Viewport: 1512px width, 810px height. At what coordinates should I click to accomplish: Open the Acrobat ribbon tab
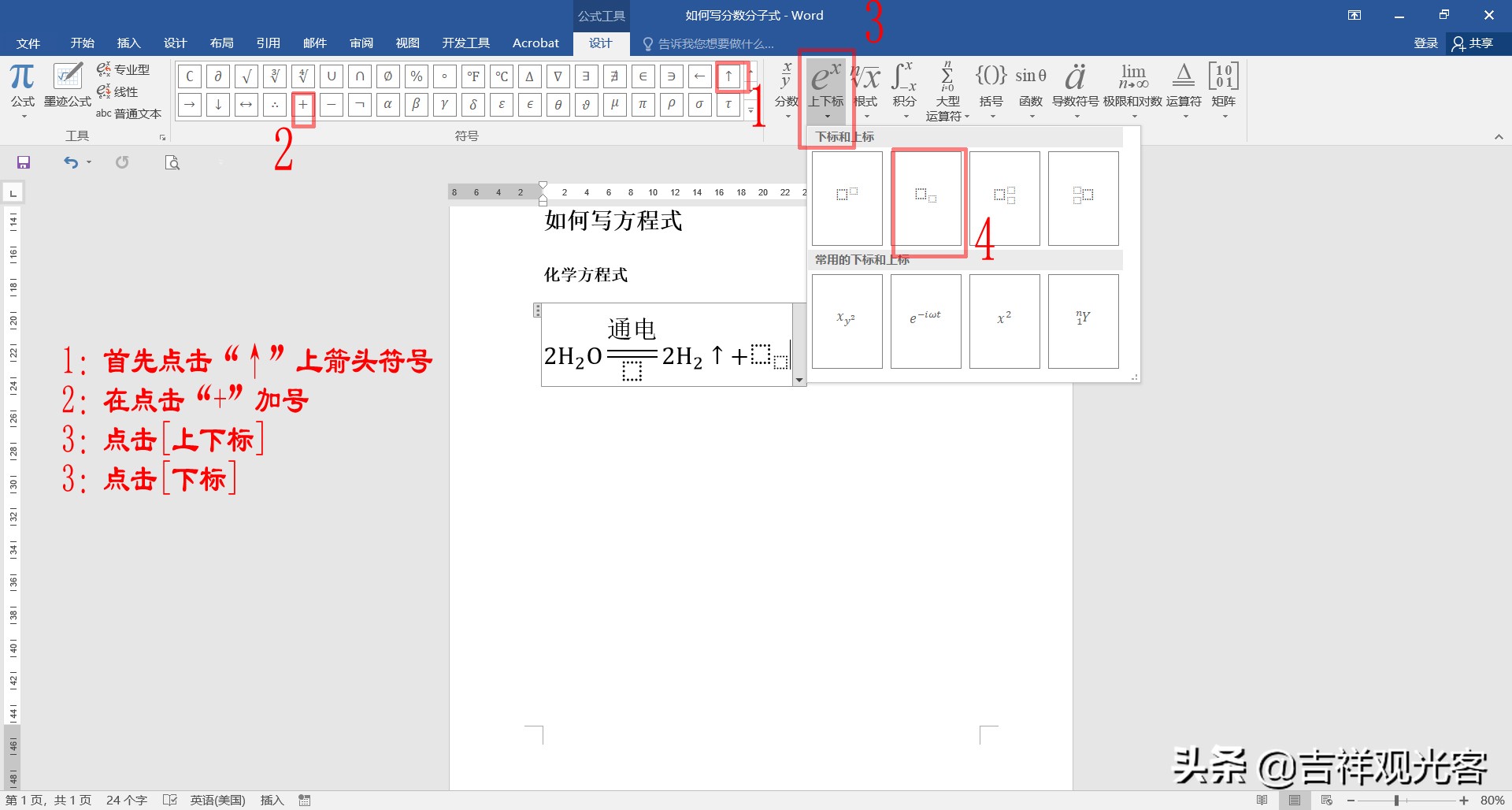535,43
